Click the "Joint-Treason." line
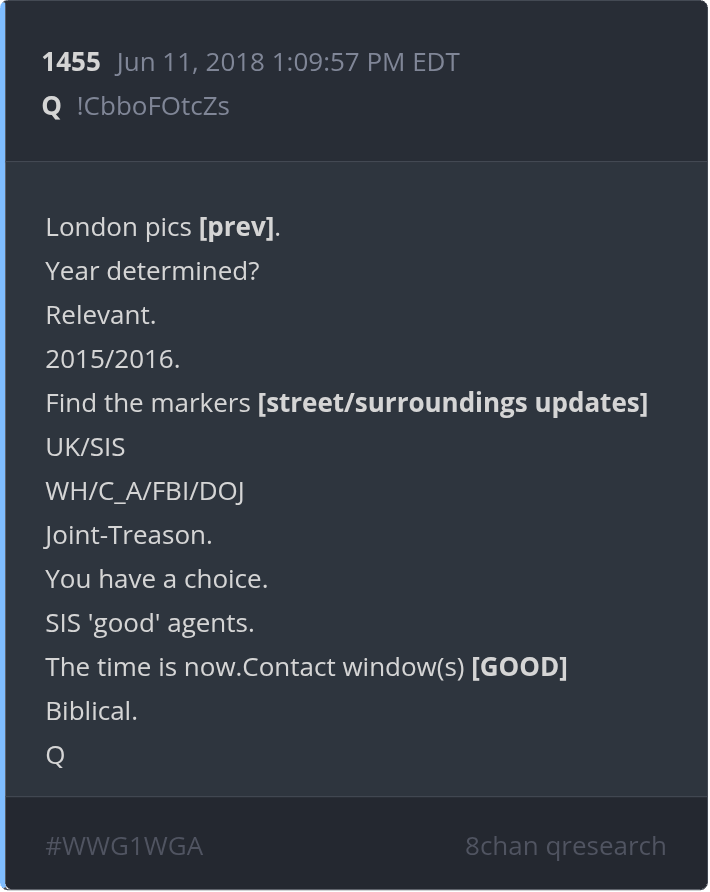The width and height of the screenshot is (710, 892). click(x=129, y=535)
